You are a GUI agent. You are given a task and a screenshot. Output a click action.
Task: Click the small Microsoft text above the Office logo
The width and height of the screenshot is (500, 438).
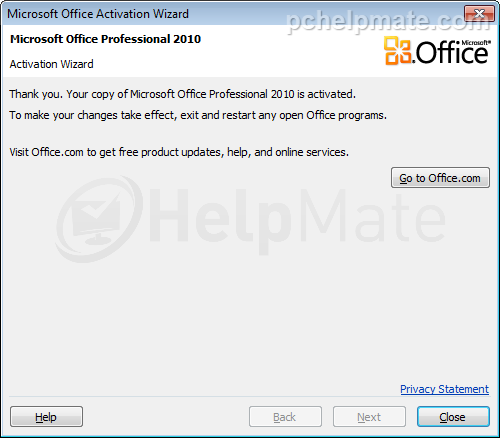476,43
